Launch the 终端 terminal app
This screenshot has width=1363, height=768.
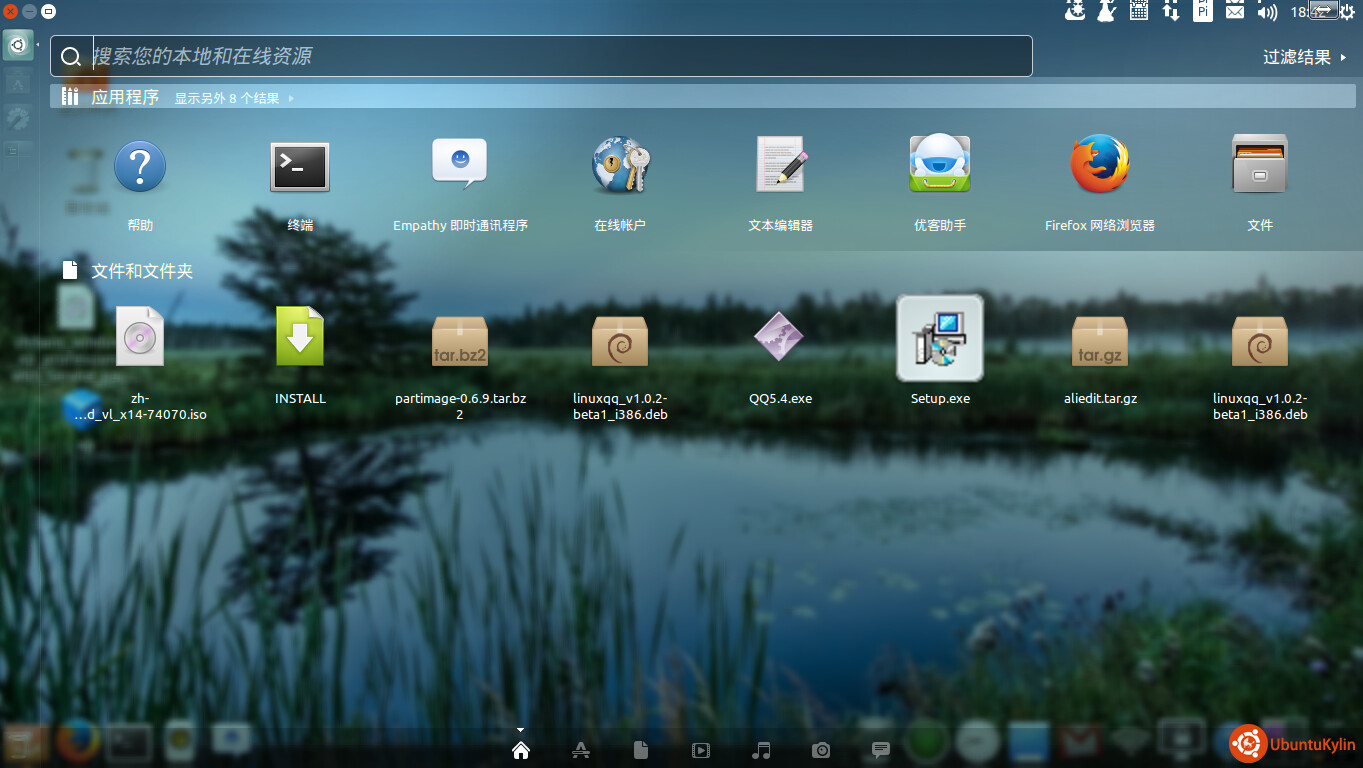[300, 166]
